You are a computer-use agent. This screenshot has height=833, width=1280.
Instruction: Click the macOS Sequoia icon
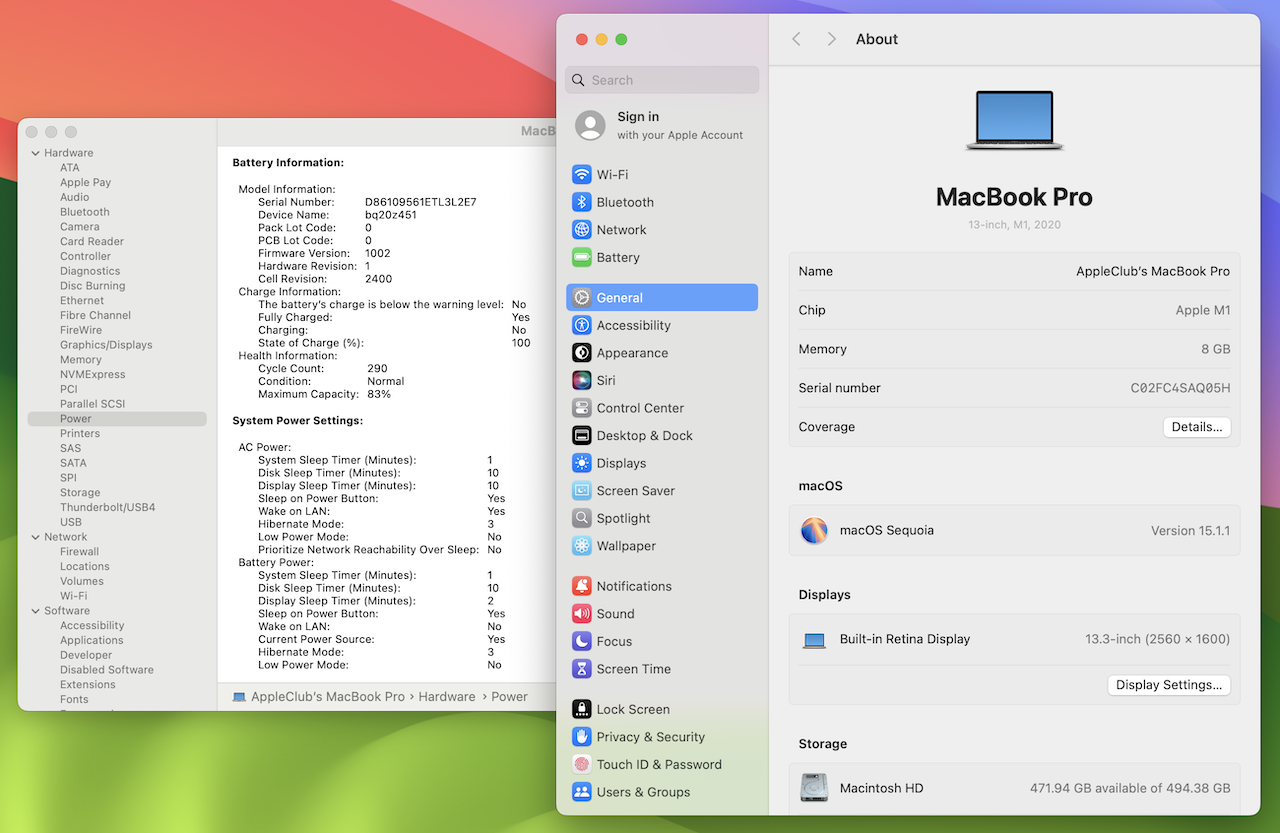pos(814,530)
